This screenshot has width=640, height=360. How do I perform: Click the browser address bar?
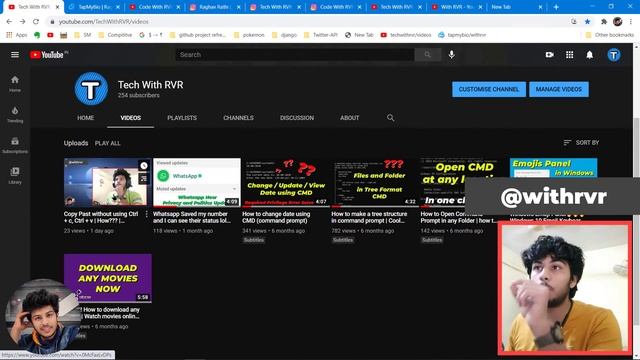(310, 22)
